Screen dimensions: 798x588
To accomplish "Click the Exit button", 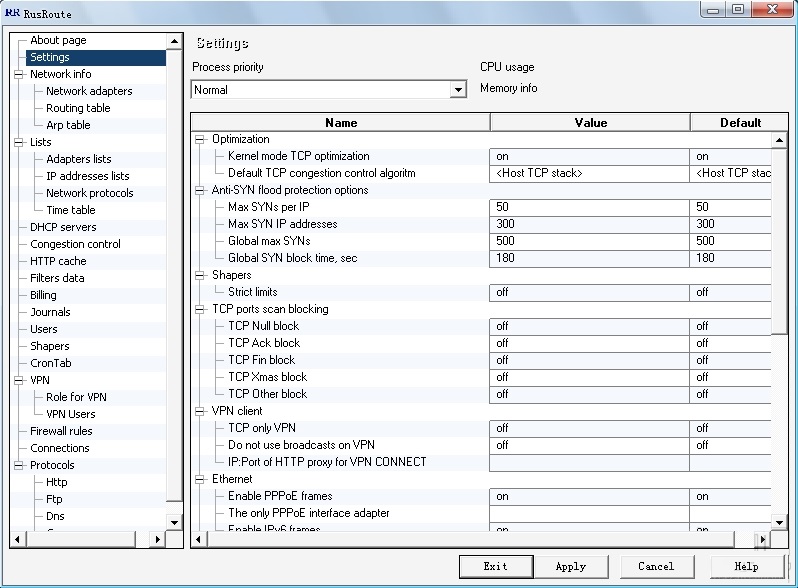I will (495, 566).
